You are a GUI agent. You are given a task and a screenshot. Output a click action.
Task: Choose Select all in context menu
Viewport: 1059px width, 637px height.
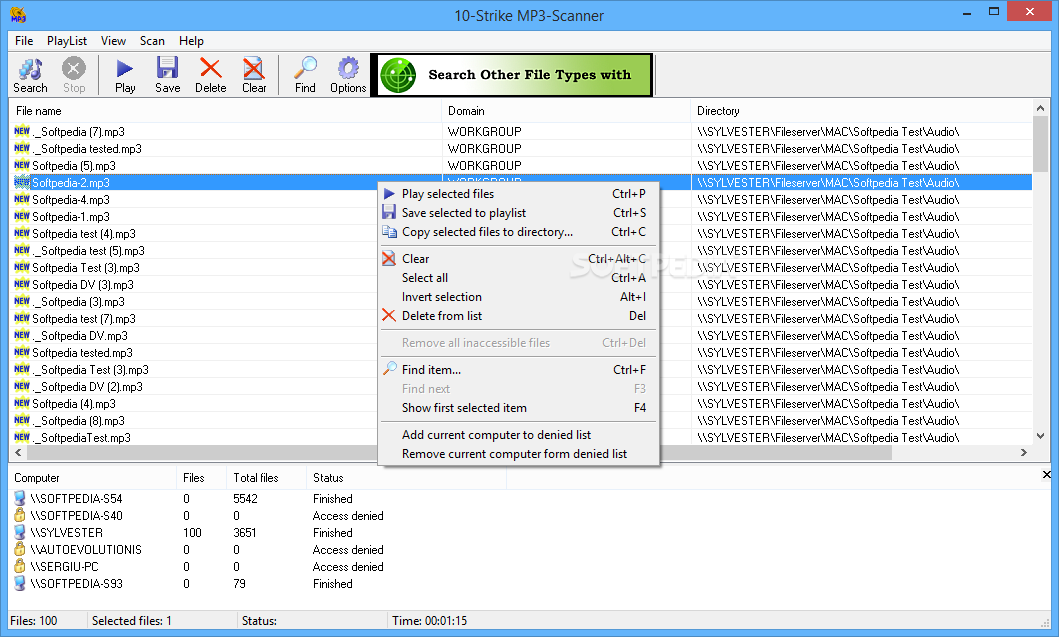(x=518, y=278)
